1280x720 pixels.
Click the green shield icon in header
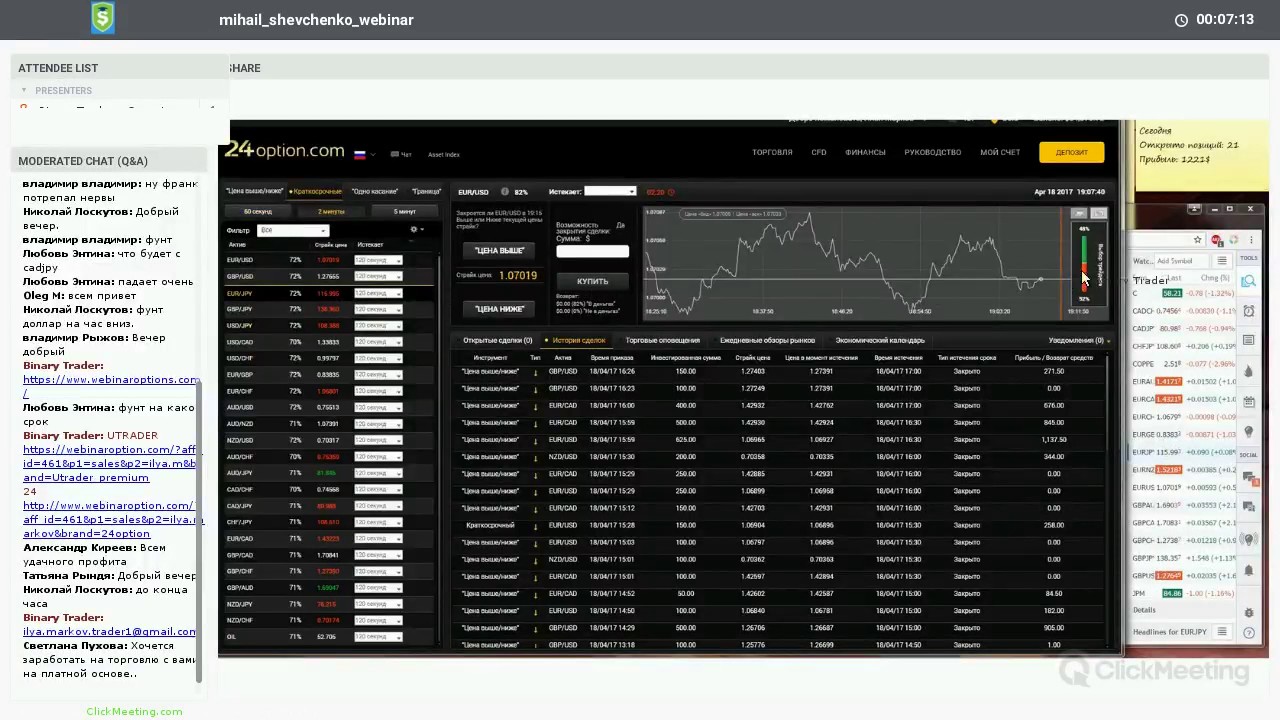click(103, 18)
